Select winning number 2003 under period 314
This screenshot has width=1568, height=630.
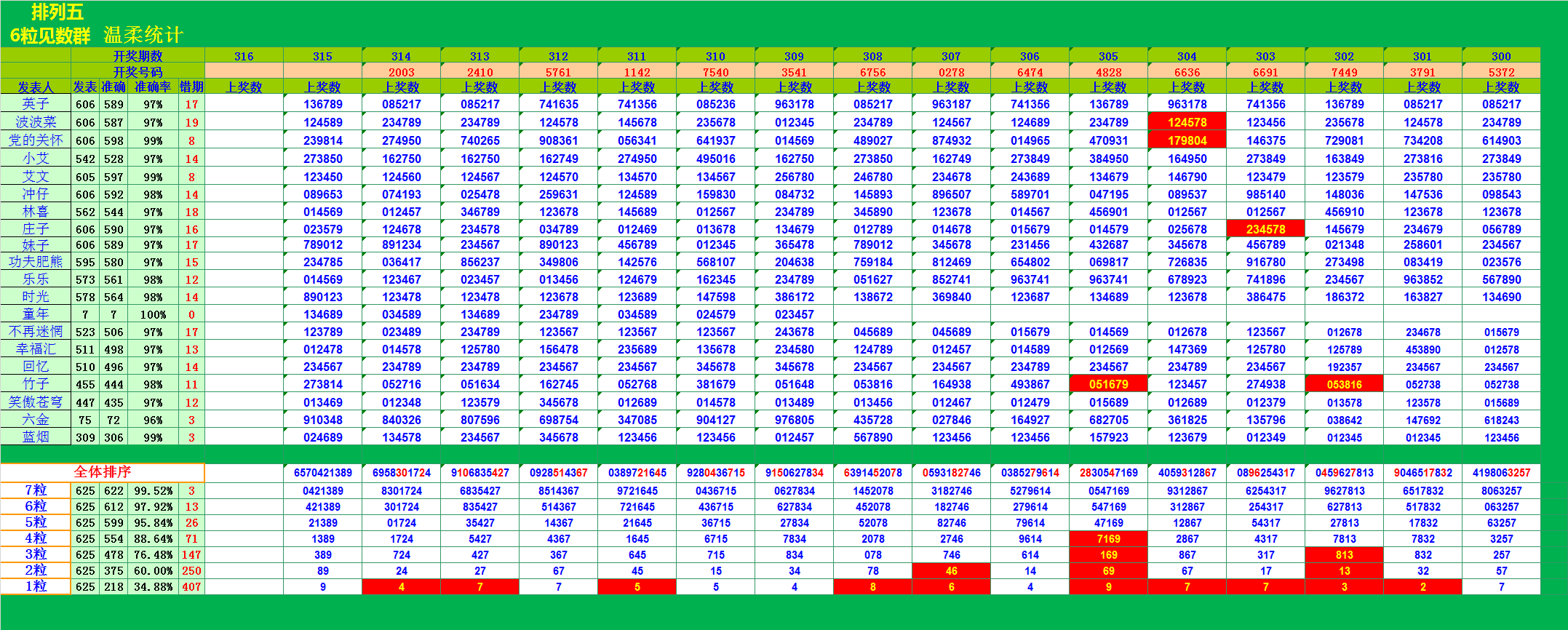[x=401, y=72]
